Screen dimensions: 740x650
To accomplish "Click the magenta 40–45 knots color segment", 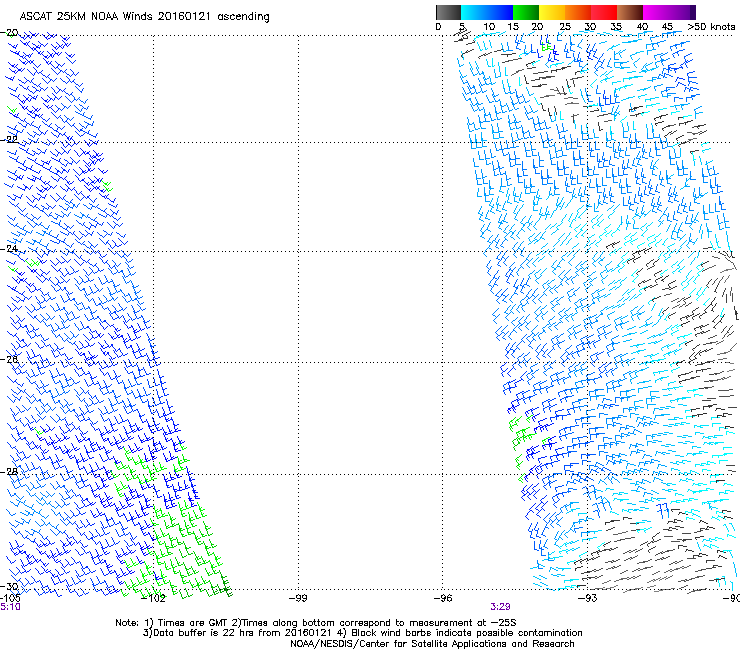I will tap(656, 12).
